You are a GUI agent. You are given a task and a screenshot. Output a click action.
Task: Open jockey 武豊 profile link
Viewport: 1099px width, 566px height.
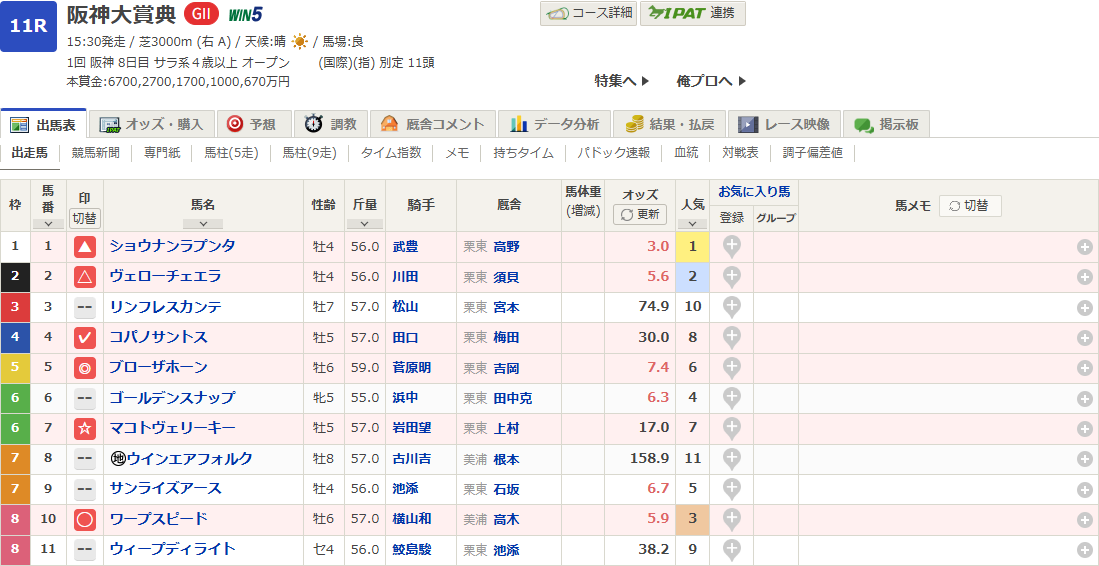pyautogui.click(x=406, y=247)
